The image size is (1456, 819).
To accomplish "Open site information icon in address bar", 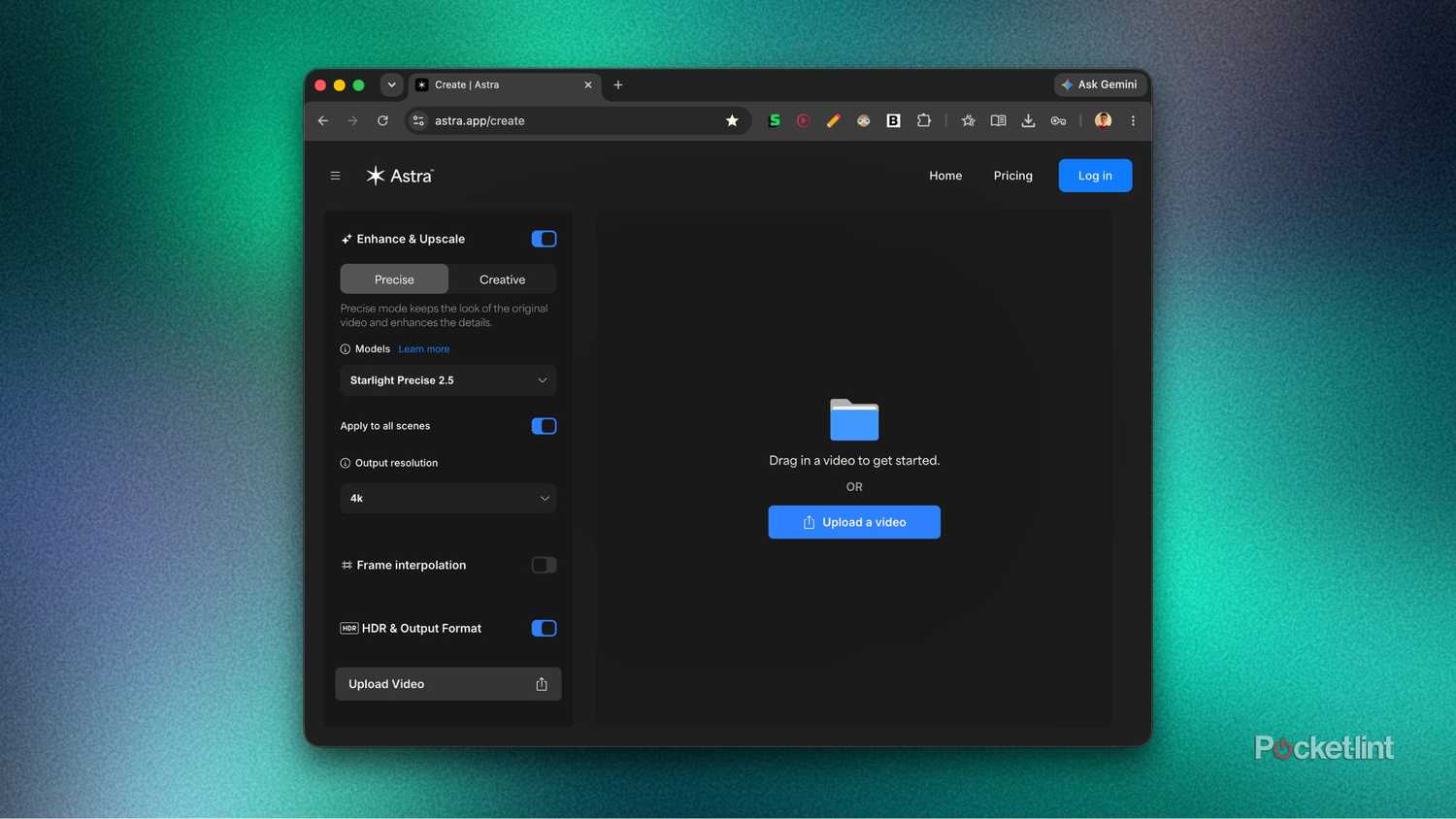I will [x=418, y=120].
